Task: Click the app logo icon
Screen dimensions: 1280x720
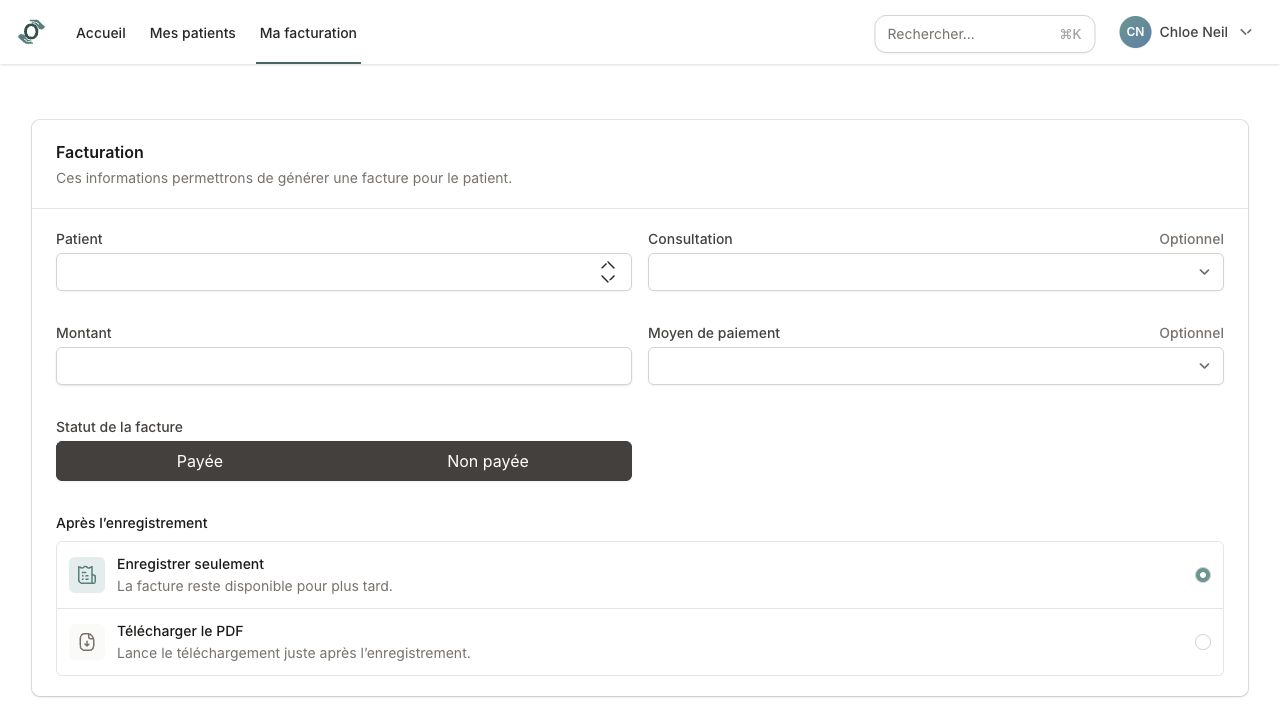Action: point(31,32)
